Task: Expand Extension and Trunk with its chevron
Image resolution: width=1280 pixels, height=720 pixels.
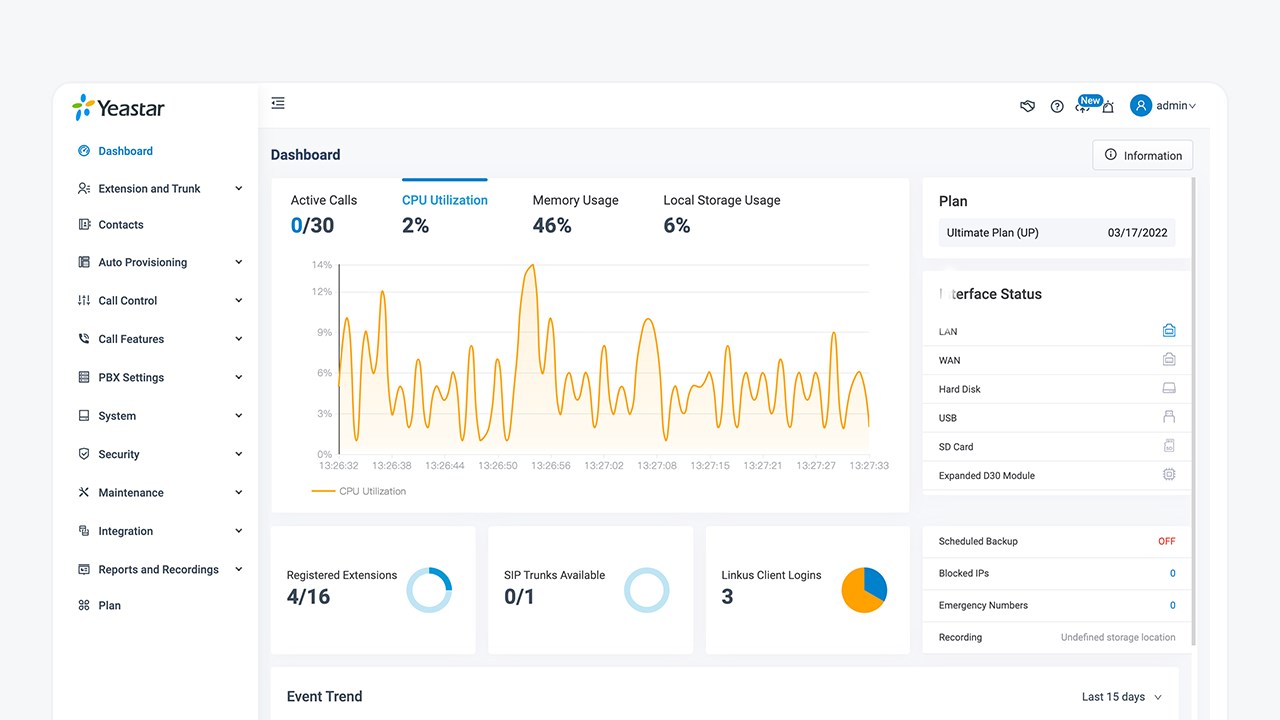Action: click(x=239, y=188)
